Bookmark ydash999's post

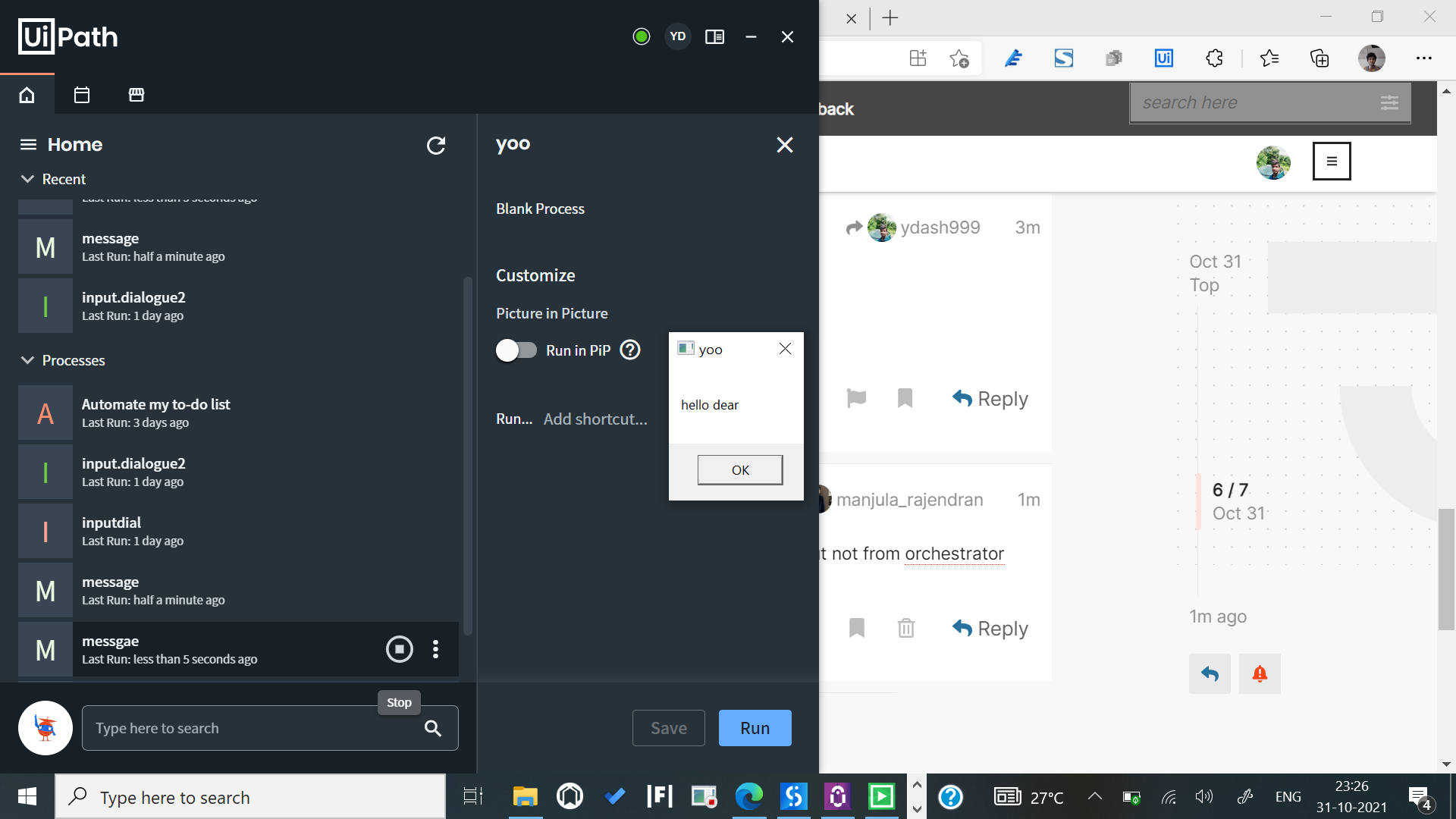click(x=905, y=398)
